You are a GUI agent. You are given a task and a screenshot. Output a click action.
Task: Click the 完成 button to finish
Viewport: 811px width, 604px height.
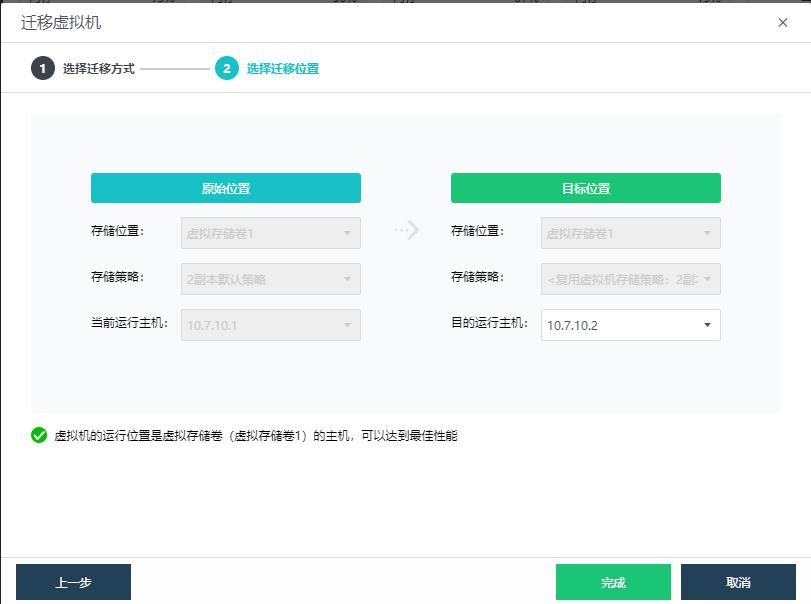613,582
